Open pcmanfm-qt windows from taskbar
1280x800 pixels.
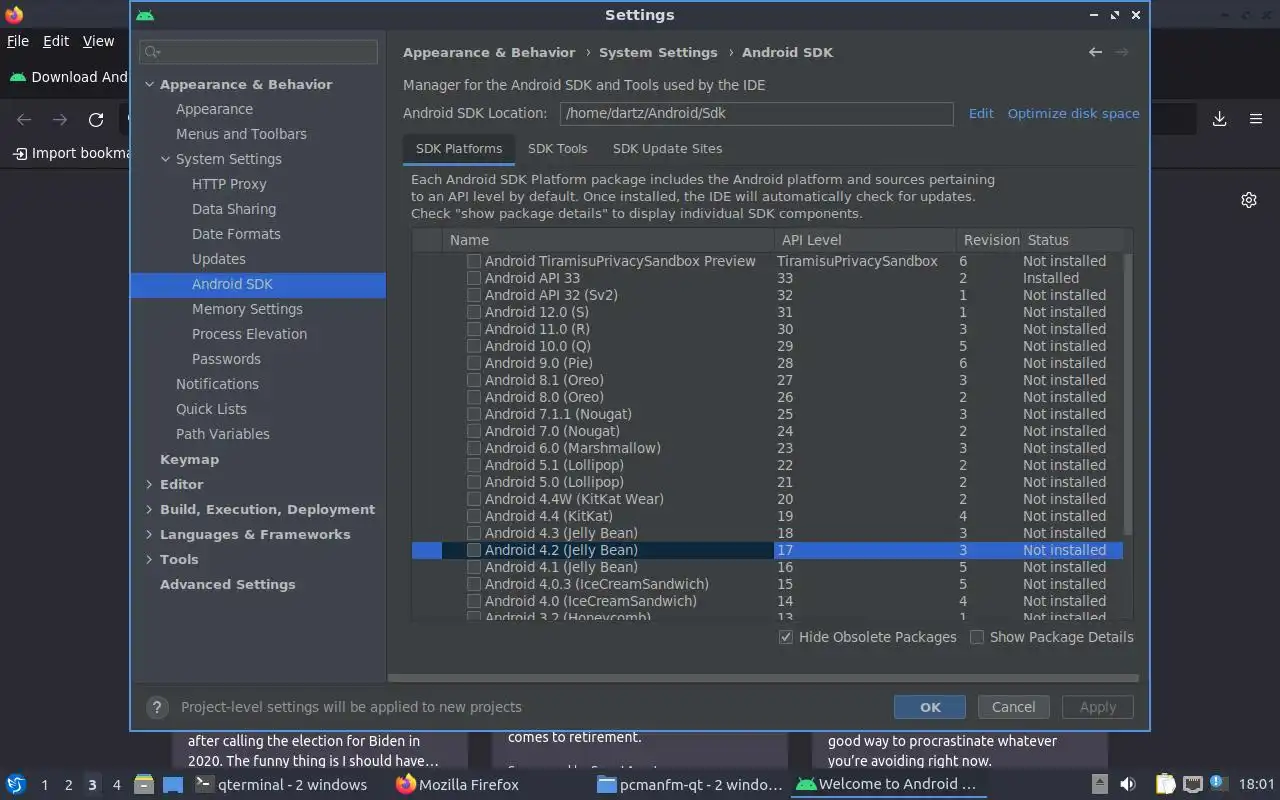click(x=690, y=784)
